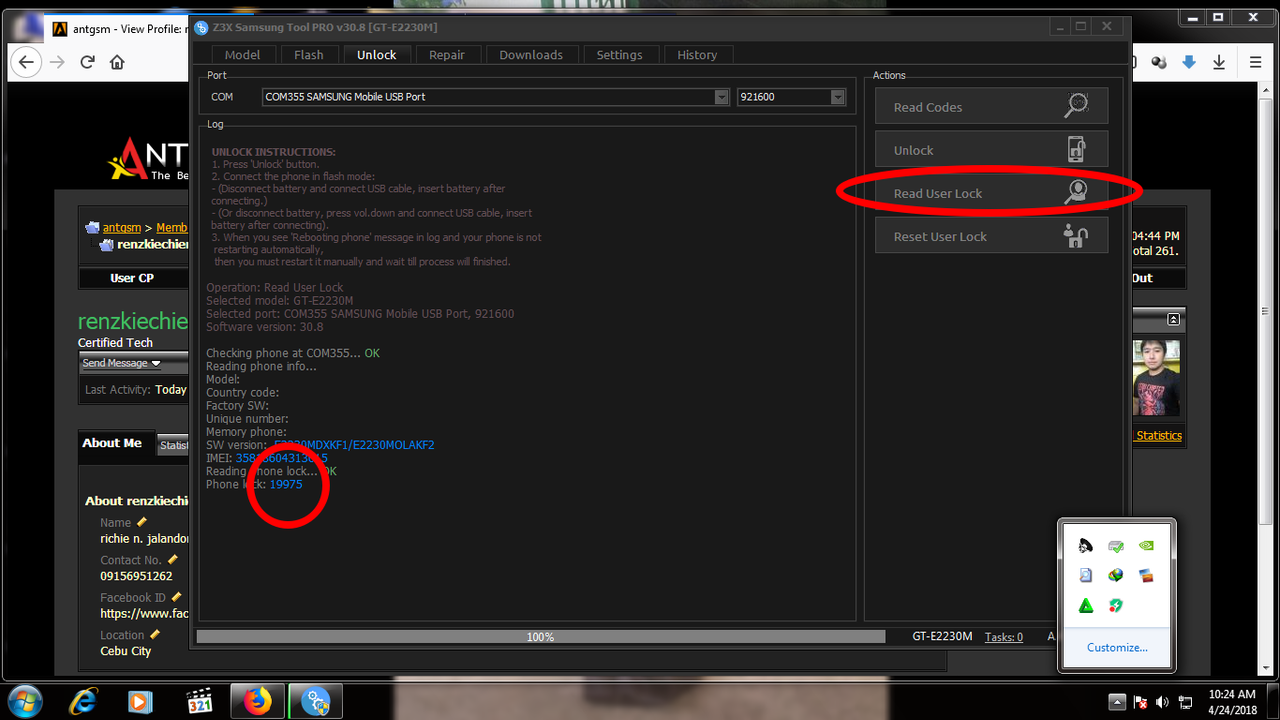Click the Firefox taskbar icon
The width and height of the screenshot is (1280, 720).
(258, 701)
